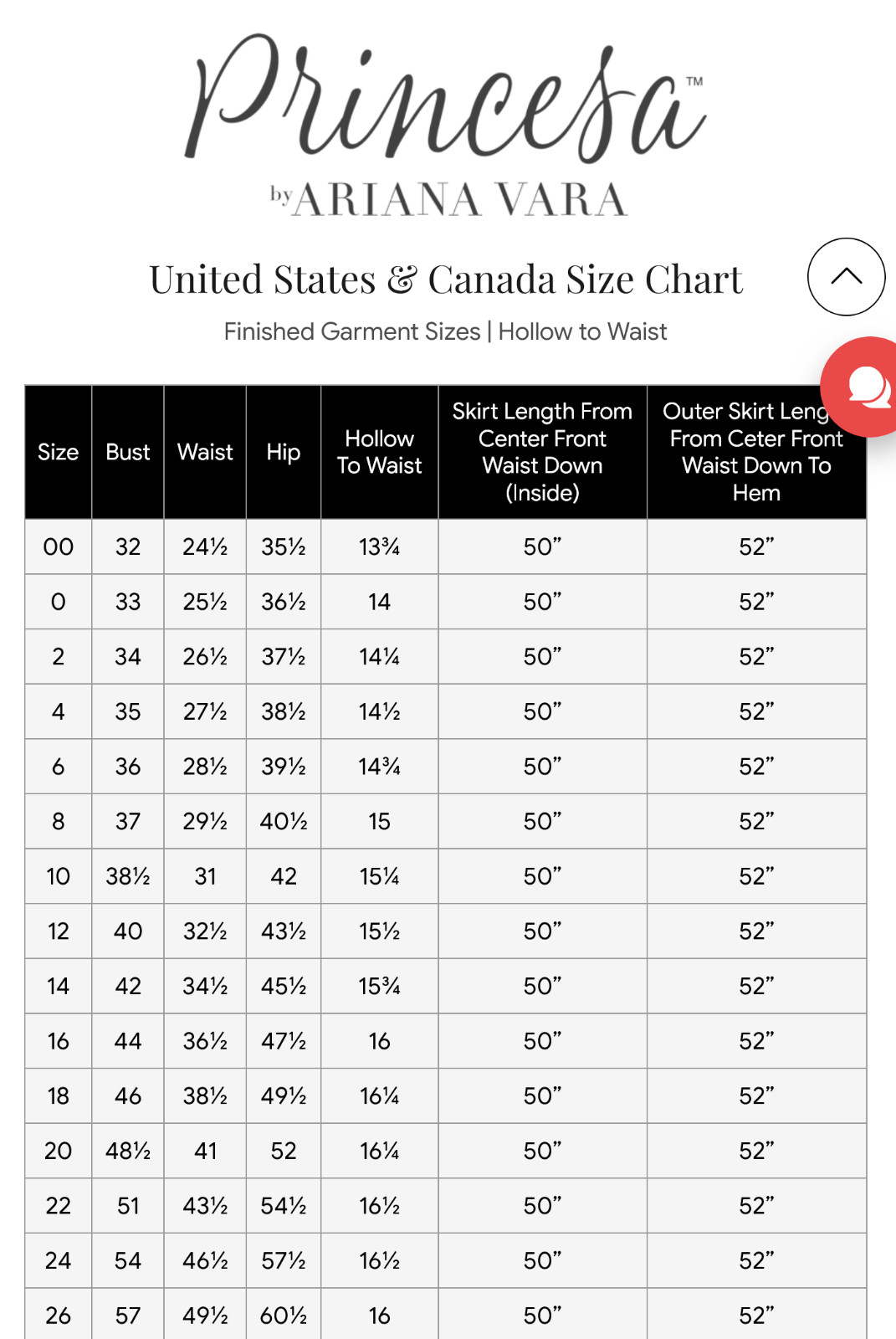This screenshot has width=896, height=1339.
Task: Select the Size column header
Action: (x=58, y=452)
